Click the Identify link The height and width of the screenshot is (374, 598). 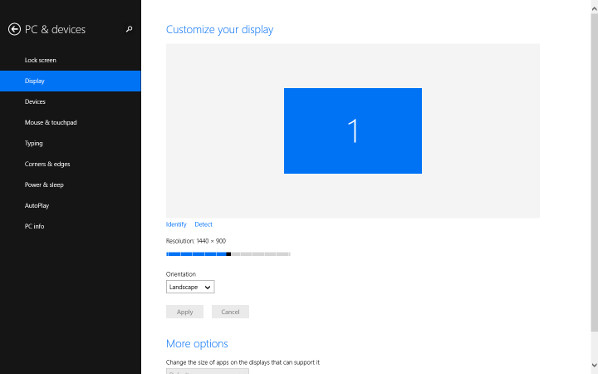click(176, 225)
